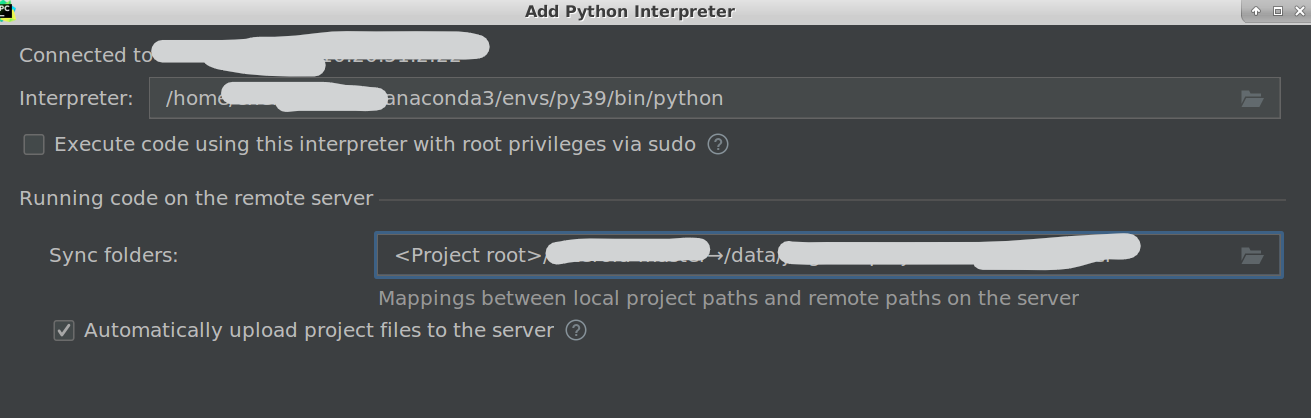Show help for automatic upload option
Viewport: 1311px width, 418px height.
coord(575,330)
